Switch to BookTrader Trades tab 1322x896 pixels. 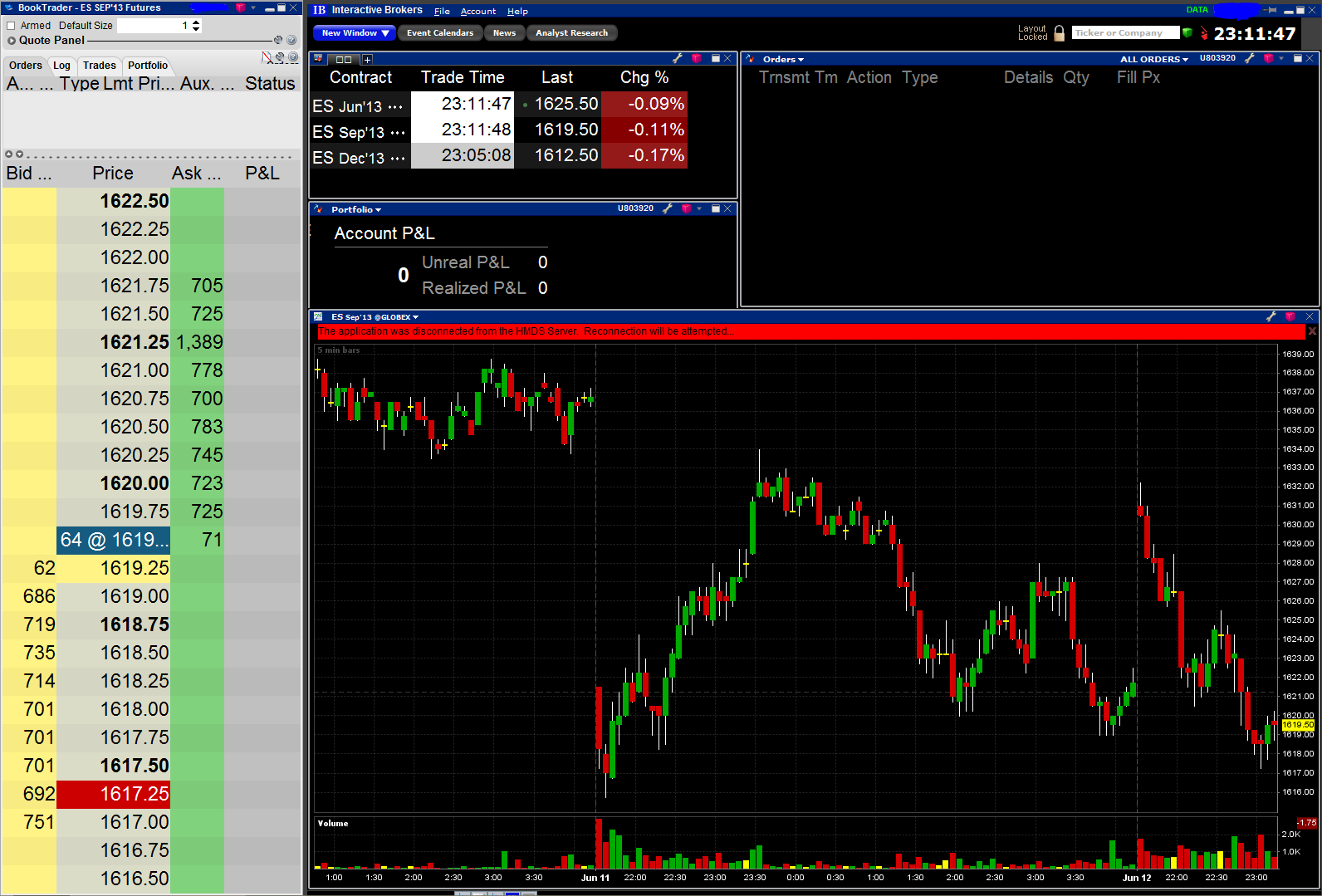coord(100,66)
